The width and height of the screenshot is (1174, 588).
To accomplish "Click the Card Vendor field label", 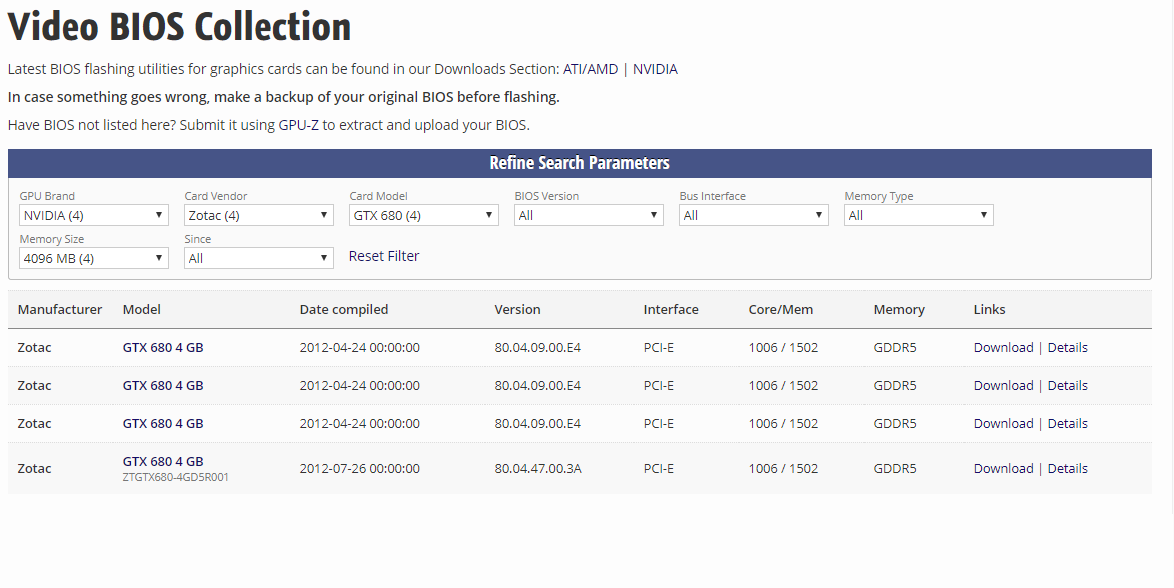I will [216, 196].
